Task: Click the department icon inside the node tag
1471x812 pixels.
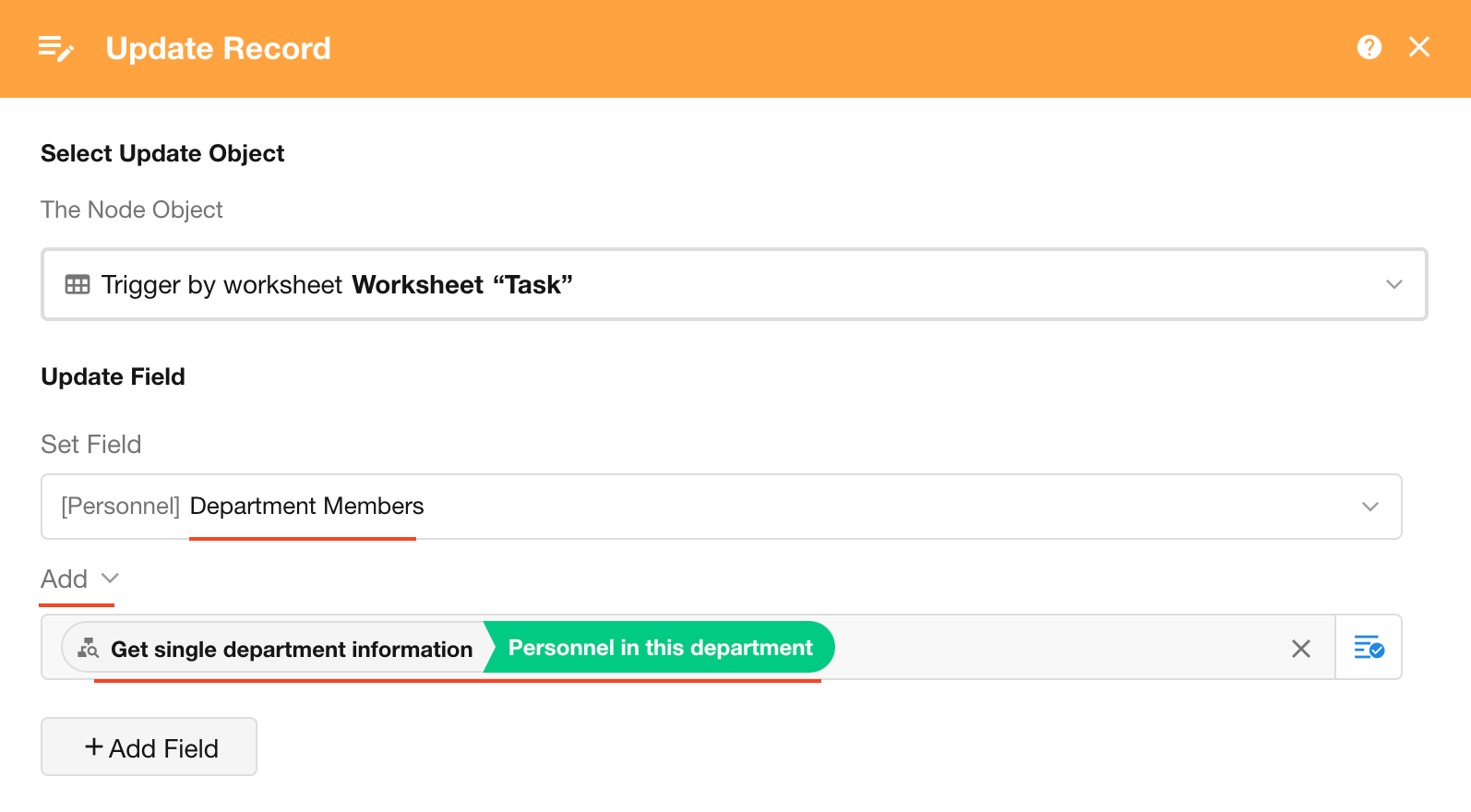Action: pos(89,649)
